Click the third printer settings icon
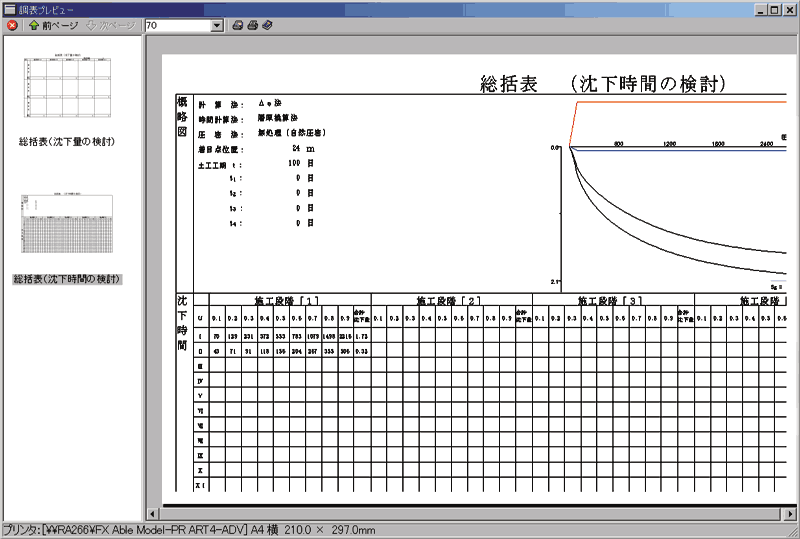 pos(267,26)
